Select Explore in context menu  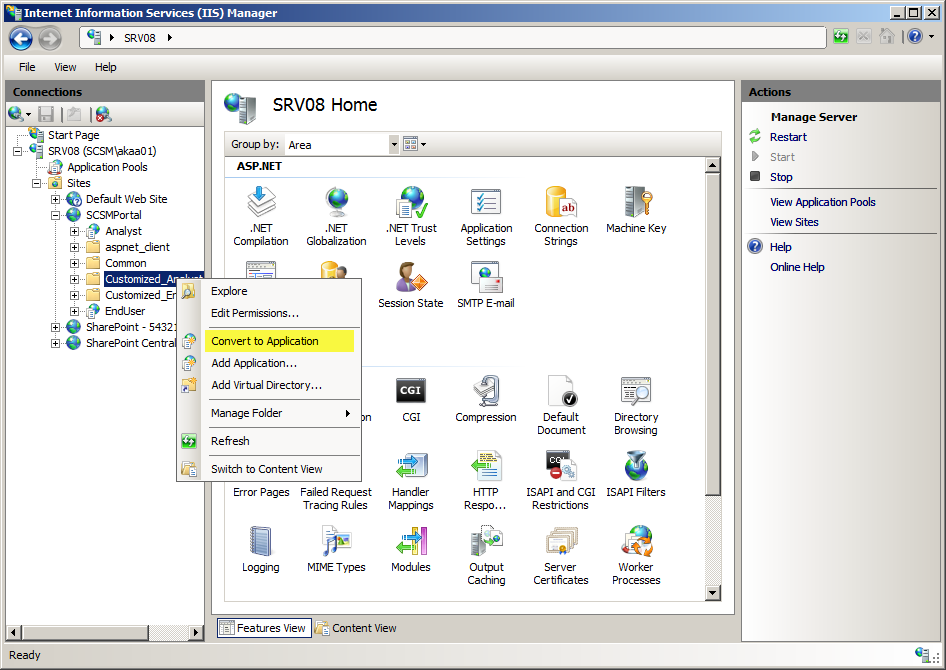269,291
